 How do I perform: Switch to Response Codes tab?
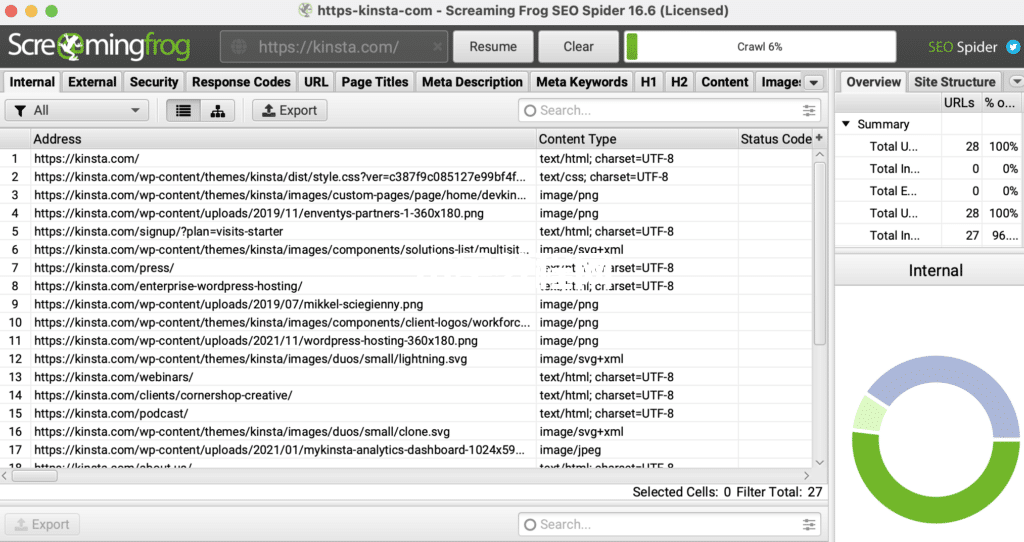click(x=241, y=82)
